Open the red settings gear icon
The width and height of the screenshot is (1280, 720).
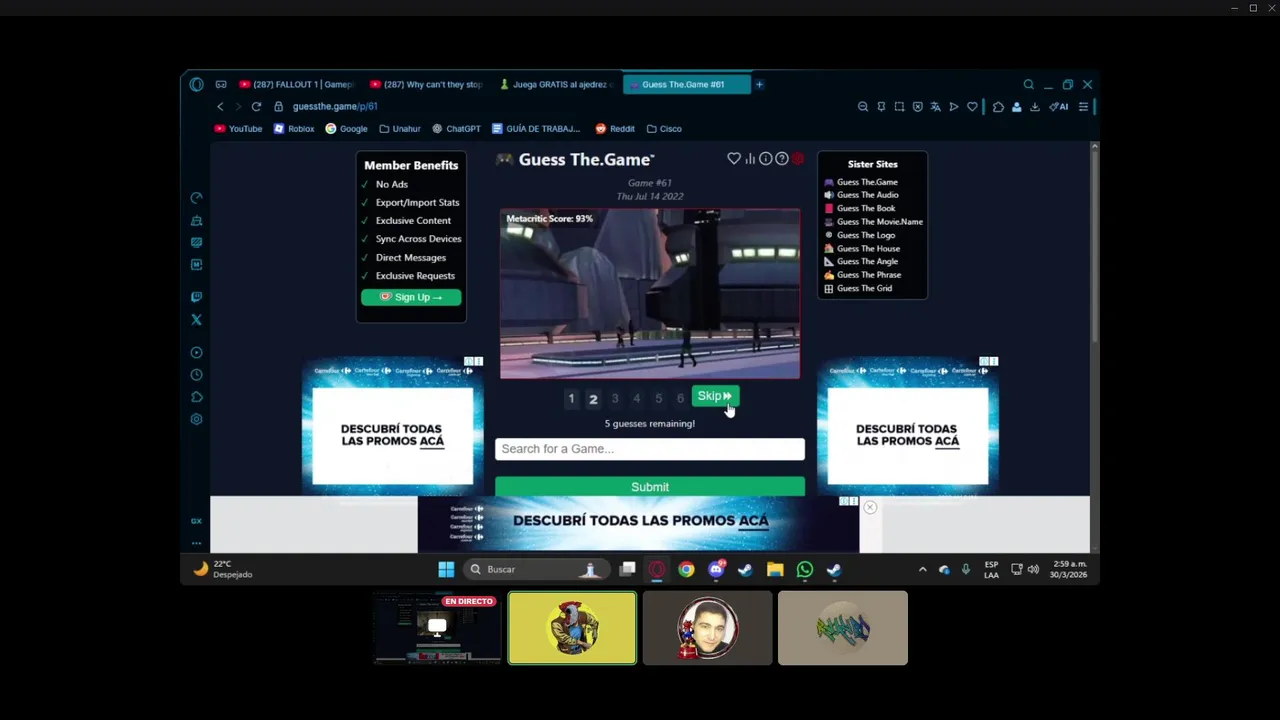point(797,159)
